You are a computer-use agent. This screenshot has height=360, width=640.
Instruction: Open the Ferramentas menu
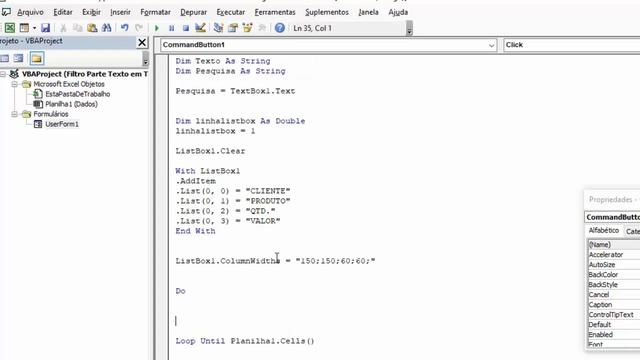(275, 12)
